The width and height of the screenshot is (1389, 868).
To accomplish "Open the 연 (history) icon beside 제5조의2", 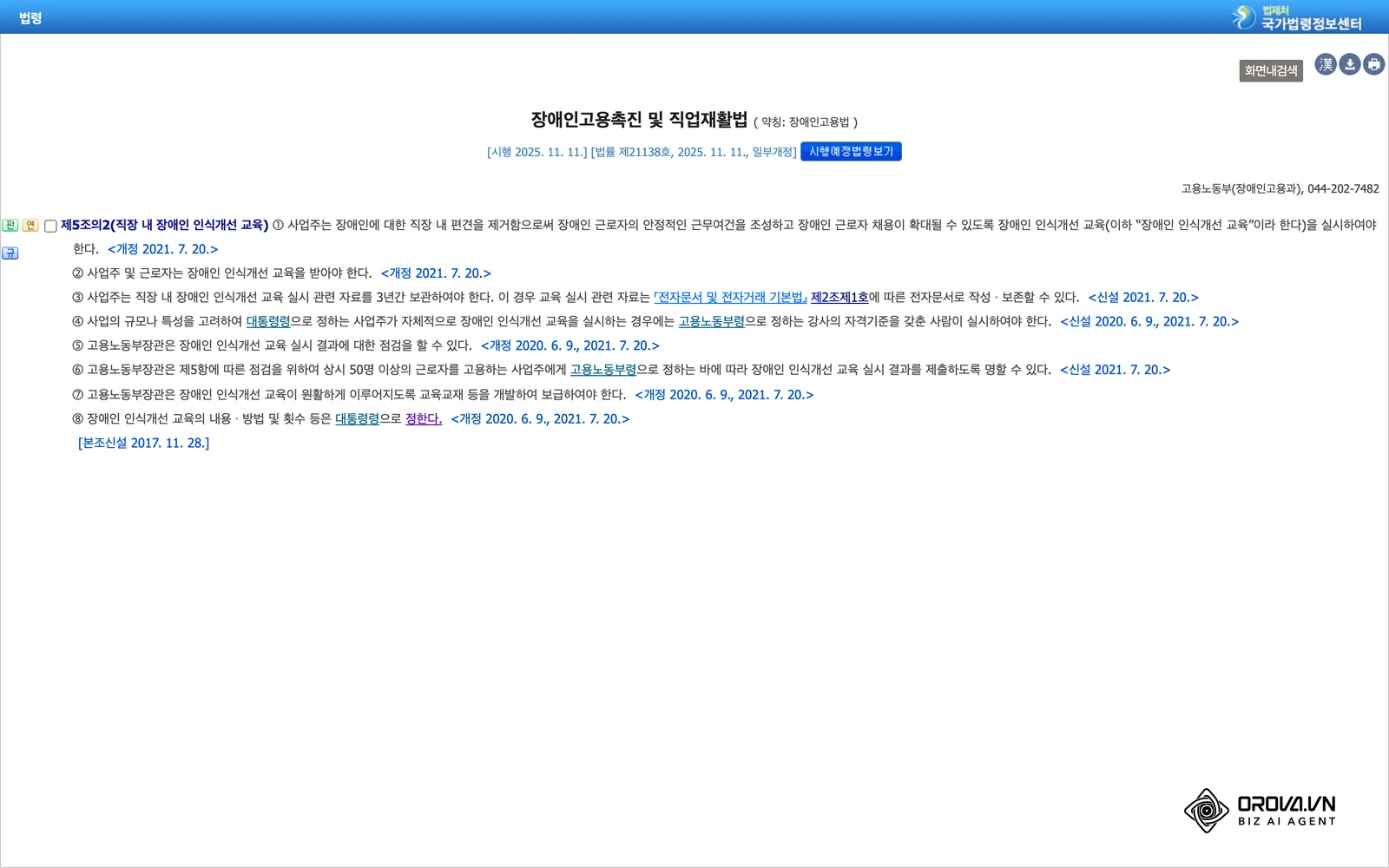I will [30, 226].
